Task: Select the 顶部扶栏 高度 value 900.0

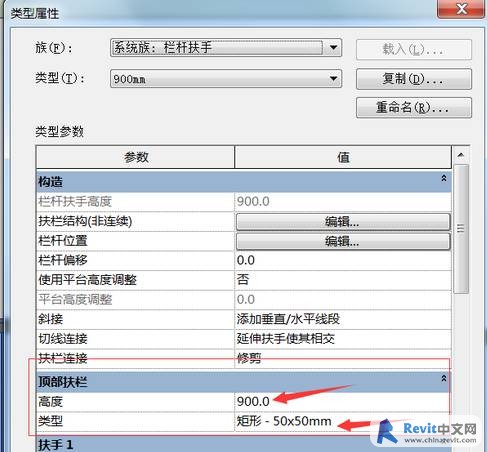Action: tap(343, 402)
